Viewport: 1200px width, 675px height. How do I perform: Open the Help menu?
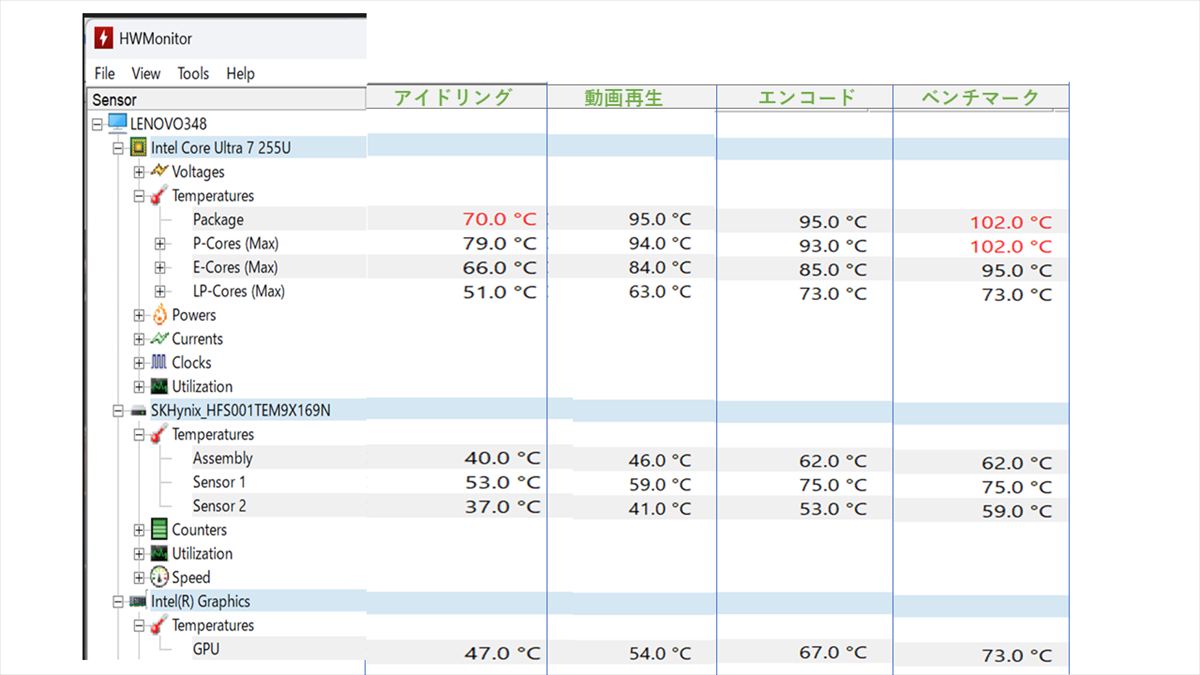pyautogui.click(x=240, y=73)
